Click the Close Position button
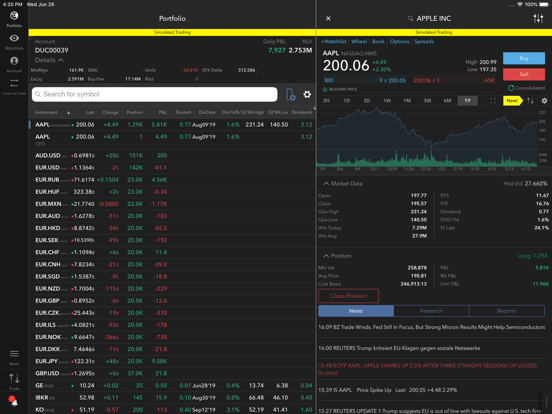Screen dimensions: 552x414 (349, 296)
